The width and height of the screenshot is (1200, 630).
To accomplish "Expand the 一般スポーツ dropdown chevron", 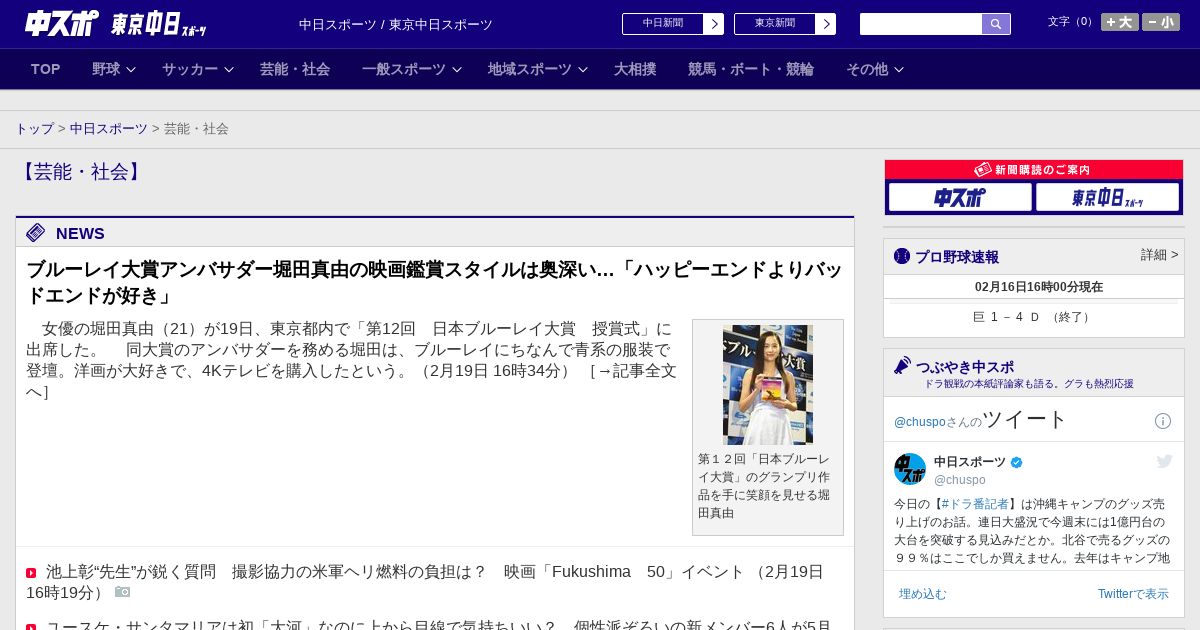I will click(457, 69).
